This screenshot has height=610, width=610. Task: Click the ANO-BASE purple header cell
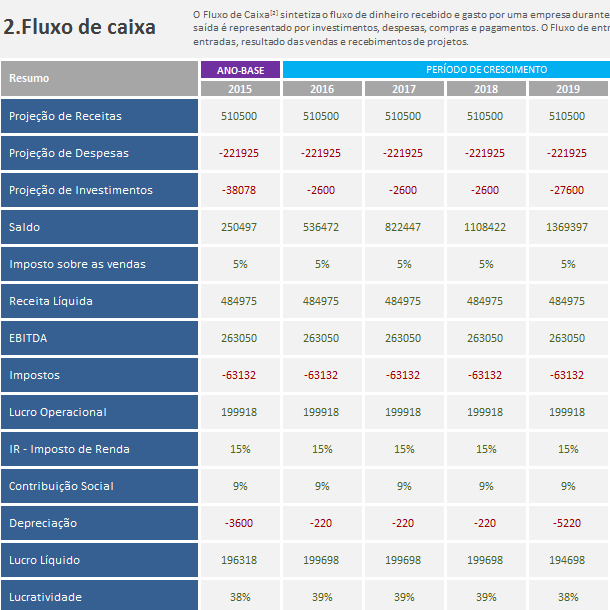pyautogui.click(x=240, y=70)
